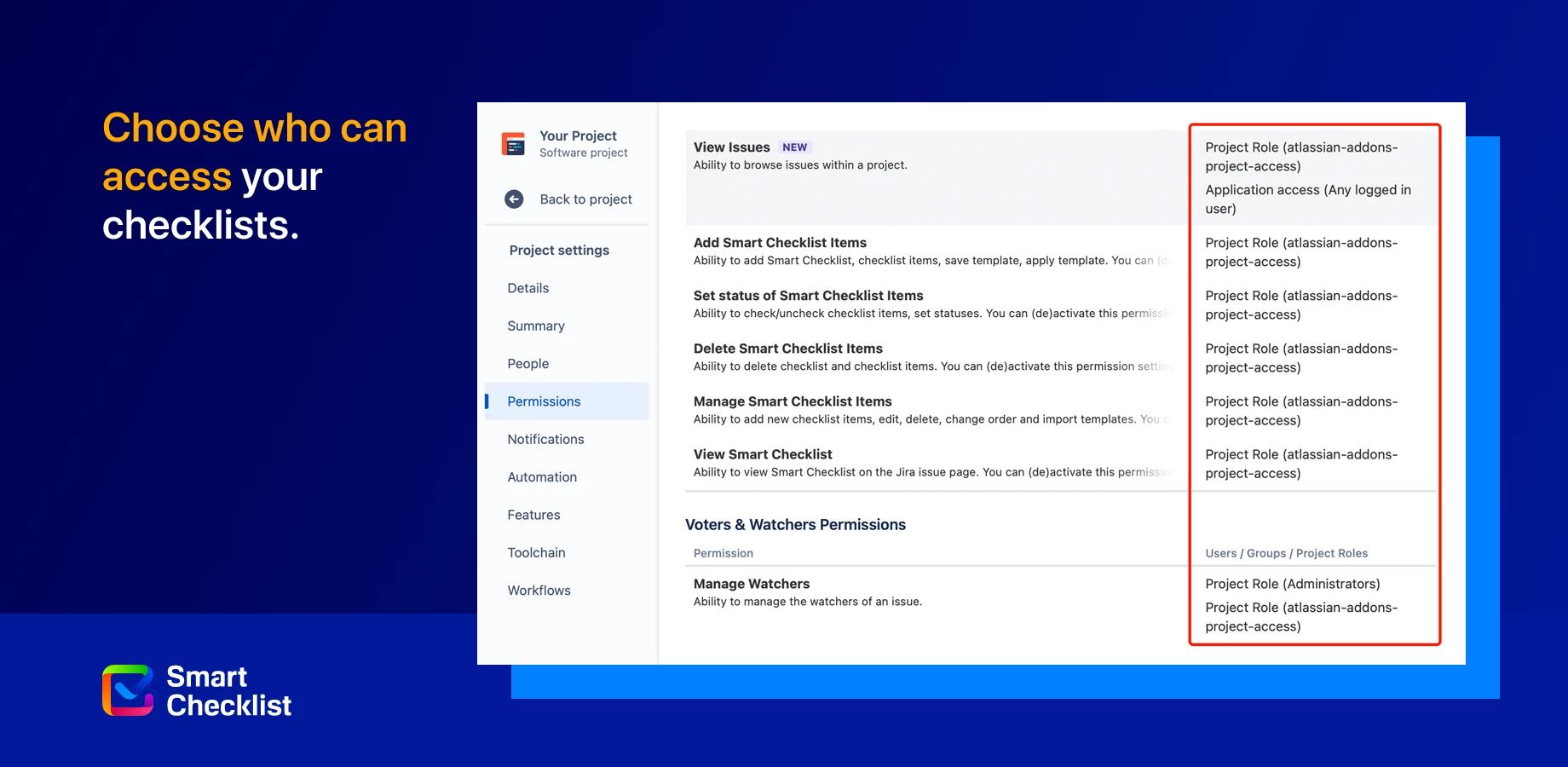Image resolution: width=1568 pixels, height=767 pixels.
Task: Switch to the Summary section
Action: [535, 326]
